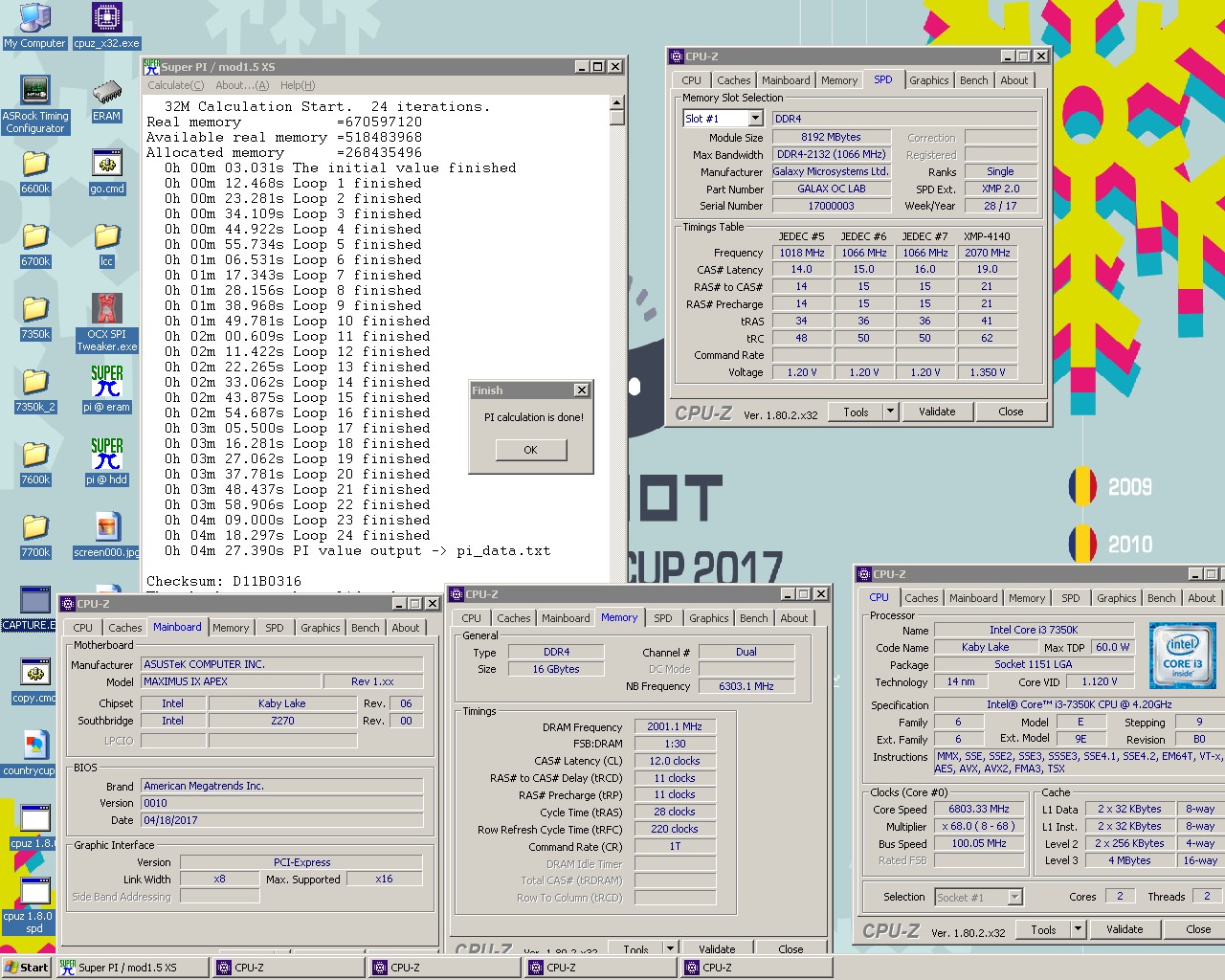Open Tools dropdown arrow in SPD window
The width and height of the screenshot is (1225, 980).
pos(890,412)
